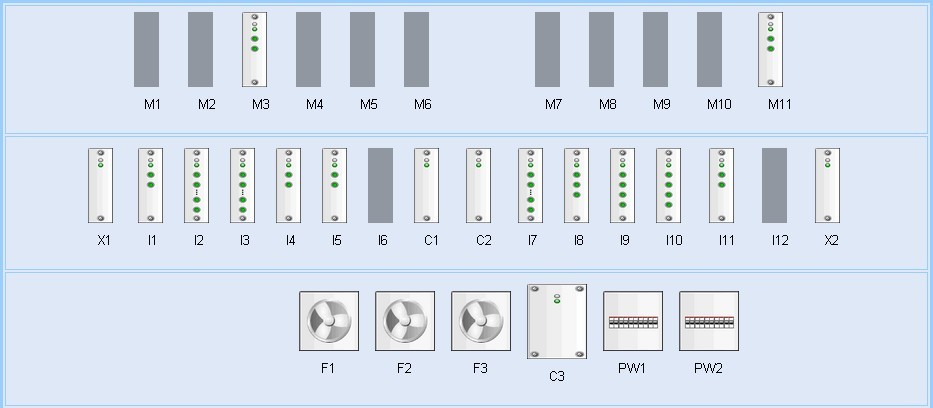
Task: Select the I2 interface card
Action: [196, 186]
